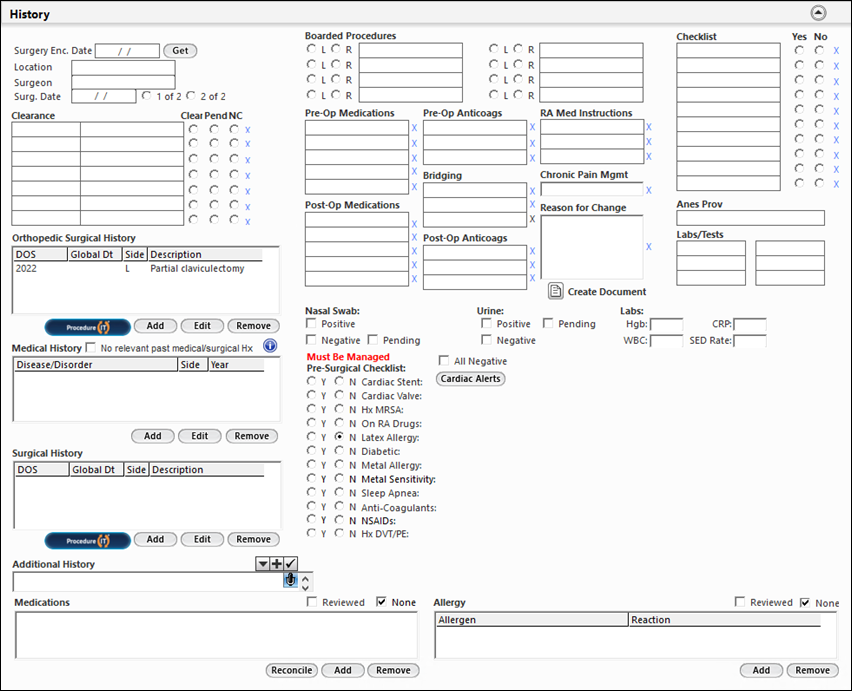Select Y for Cardiac Stent
The image size is (852, 691).
click(x=311, y=381)
